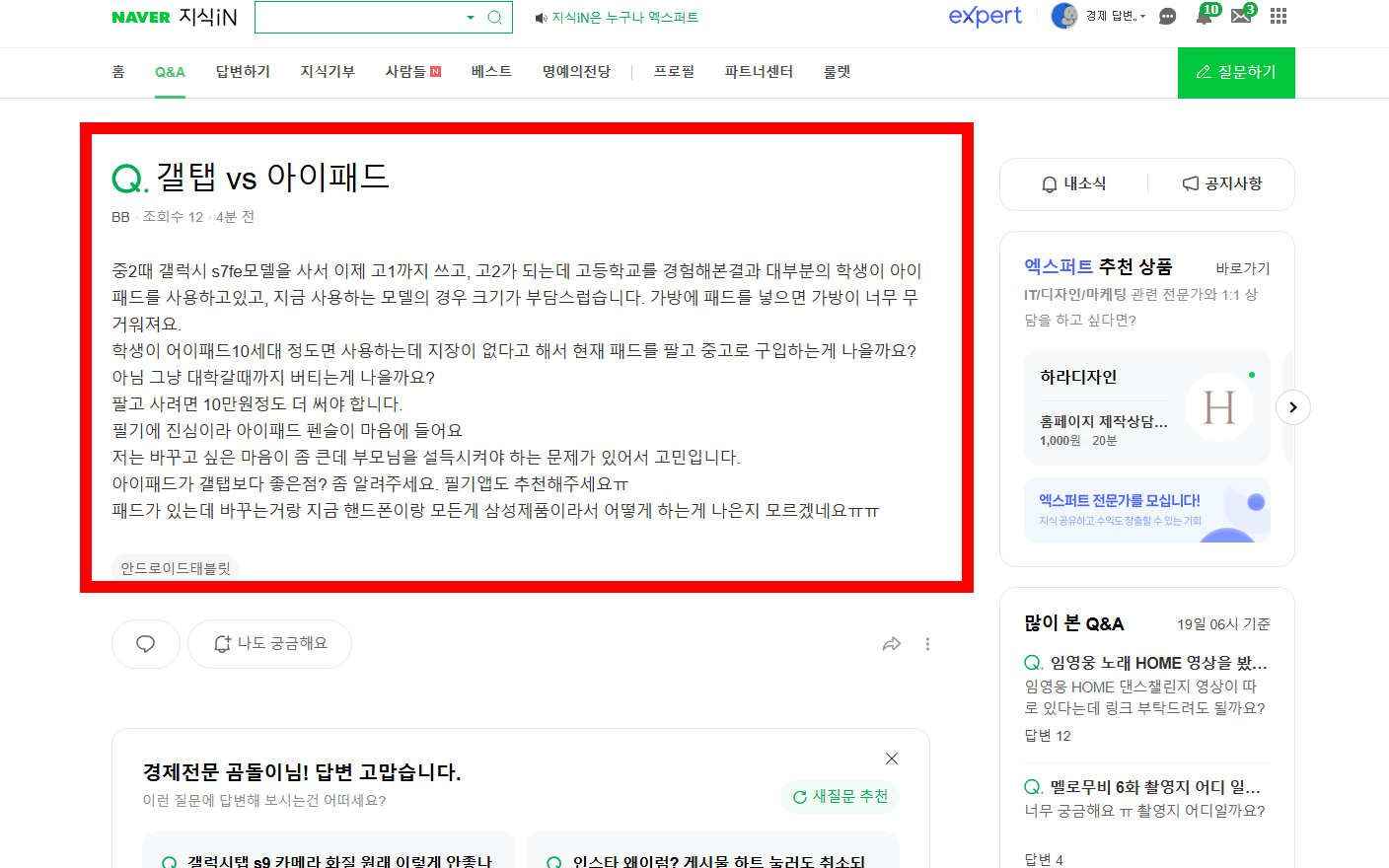This screenshot has height=868, width=1389.
Task: Open the chat talk bubble icon
Action: [x=1167, y=17]
